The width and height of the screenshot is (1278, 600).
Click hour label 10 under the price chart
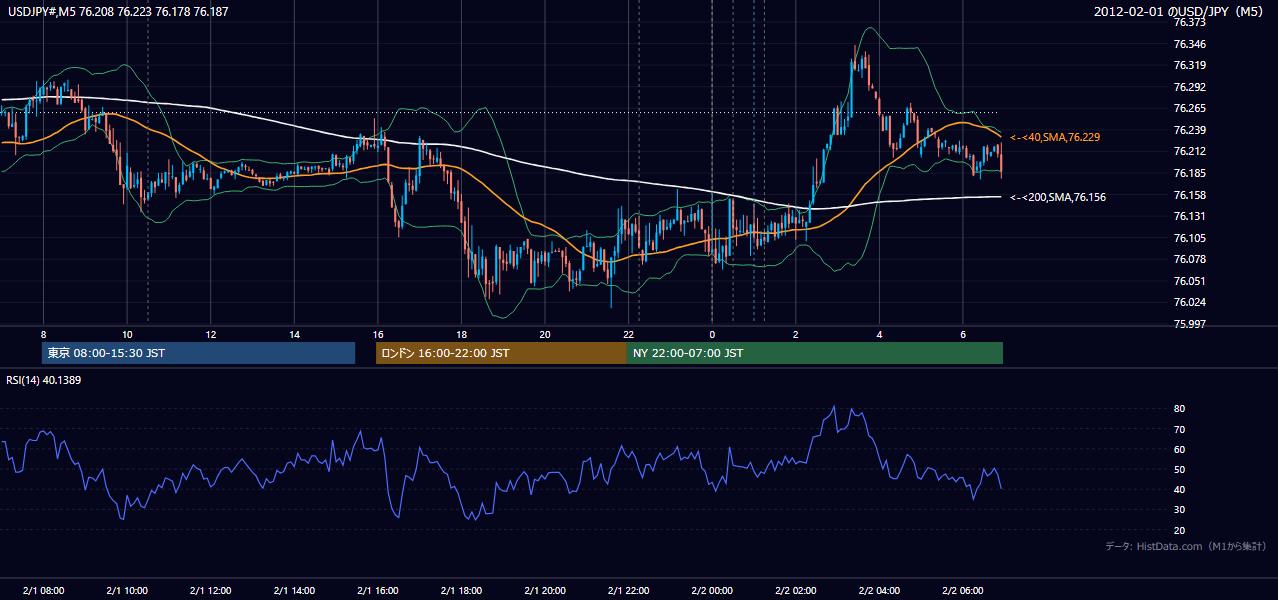[x=127, y=334]
